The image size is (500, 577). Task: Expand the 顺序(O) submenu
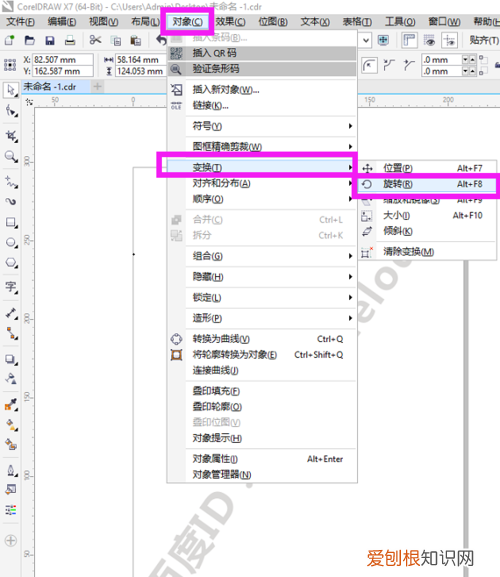[x=262, y=199]
